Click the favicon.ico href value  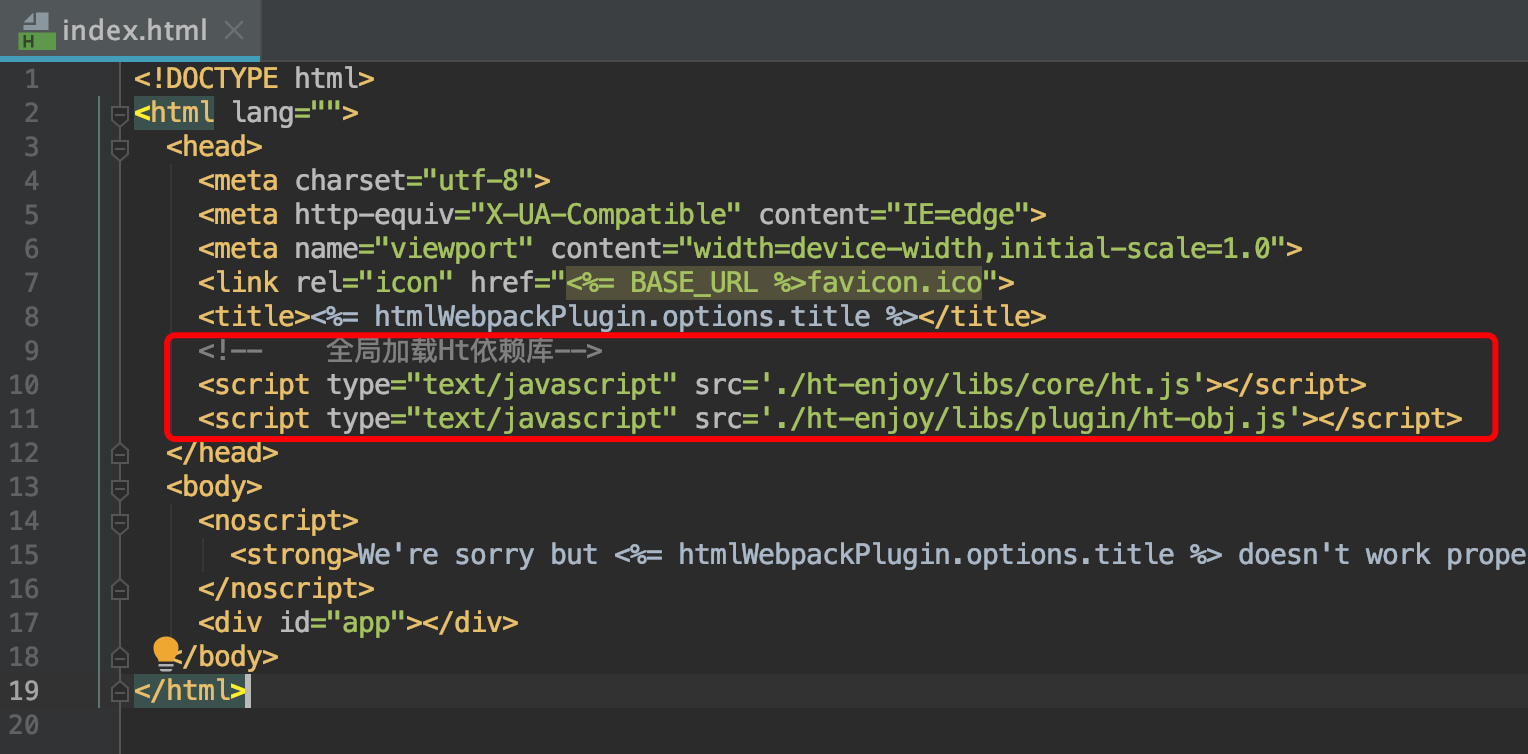894,283
